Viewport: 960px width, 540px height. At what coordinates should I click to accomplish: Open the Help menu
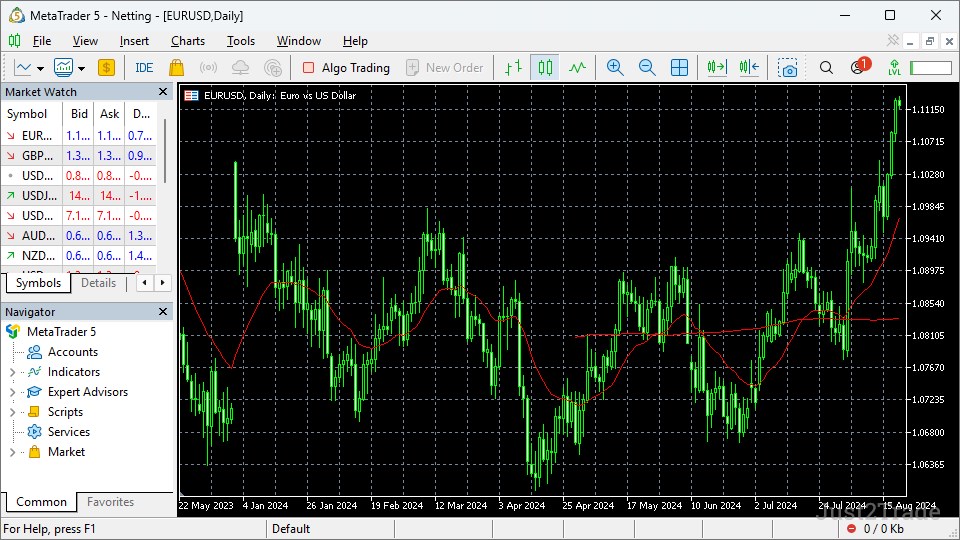pos(355,41)
